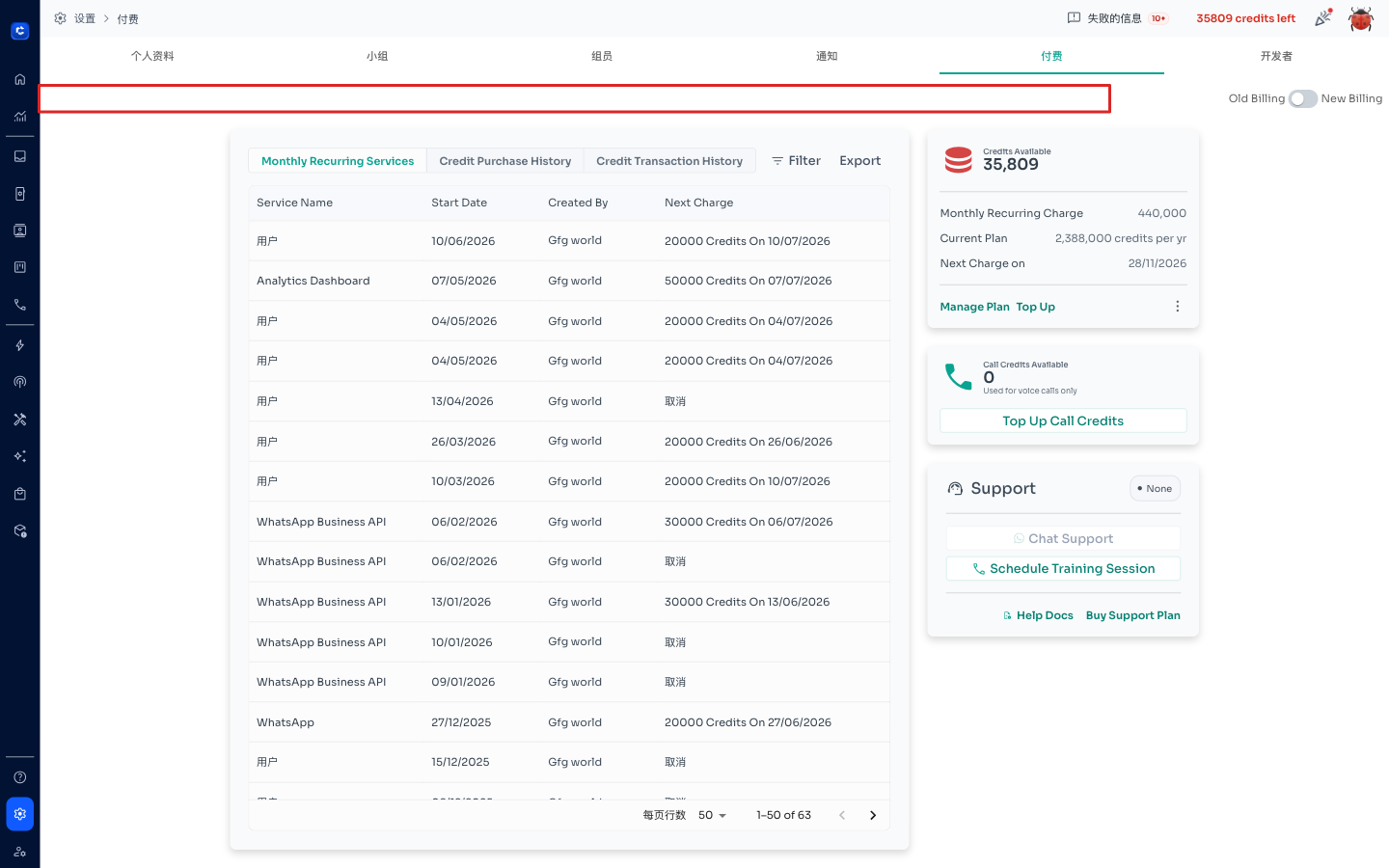Viewport: 1389px width, 868px height.
Task: Open the analytics chart sidebar icon
Action: pyautogui.click(x=19, y=117)
